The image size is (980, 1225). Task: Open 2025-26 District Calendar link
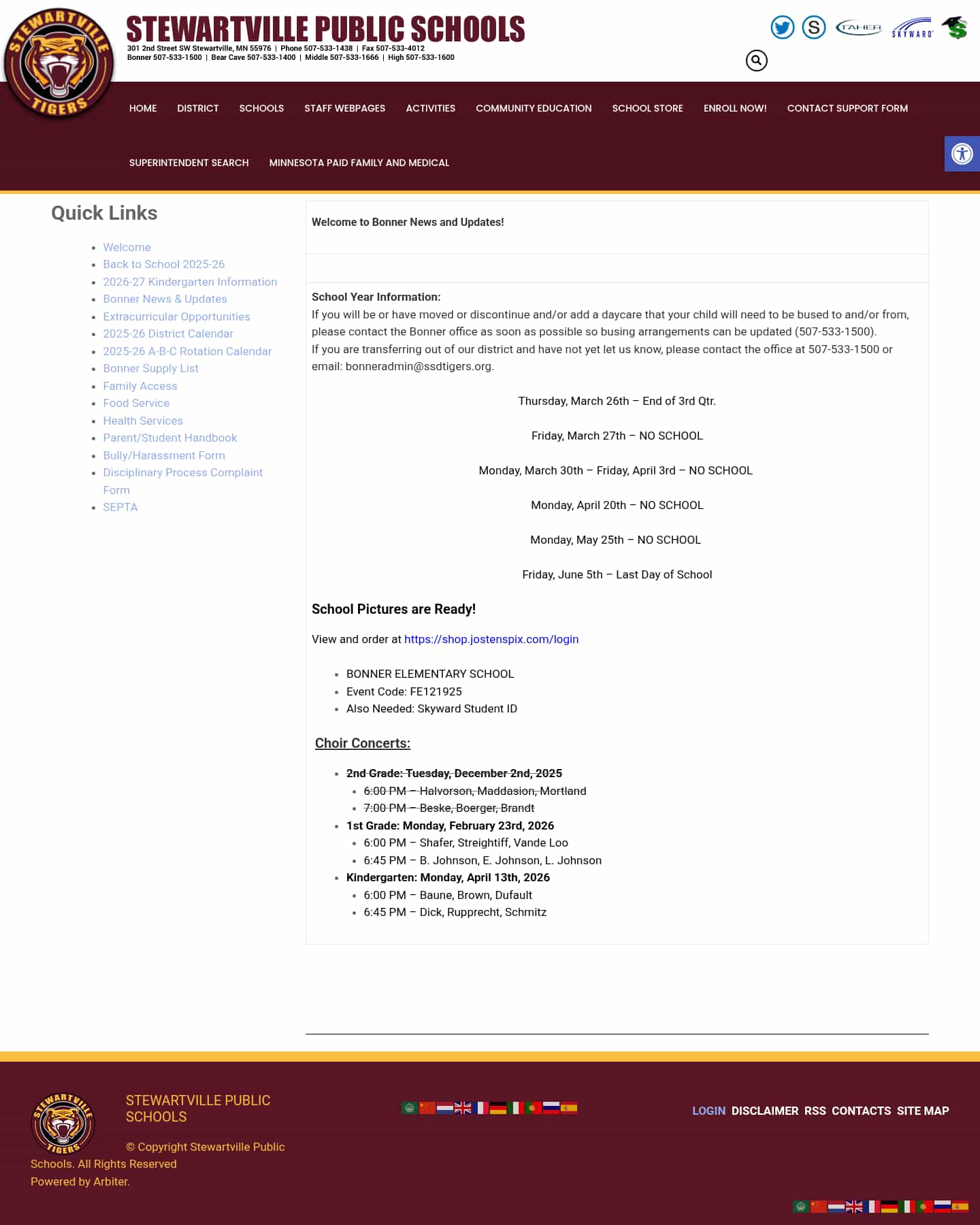168,333
